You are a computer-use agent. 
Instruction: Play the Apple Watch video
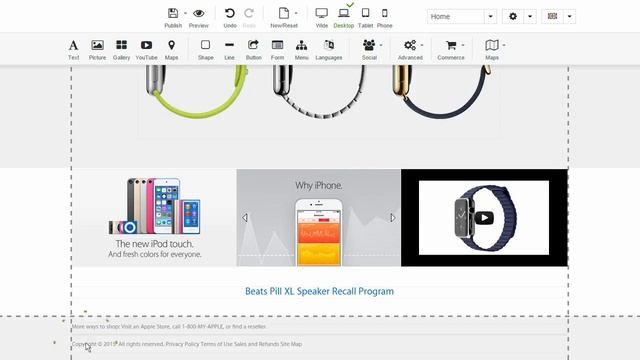[484, 218]
